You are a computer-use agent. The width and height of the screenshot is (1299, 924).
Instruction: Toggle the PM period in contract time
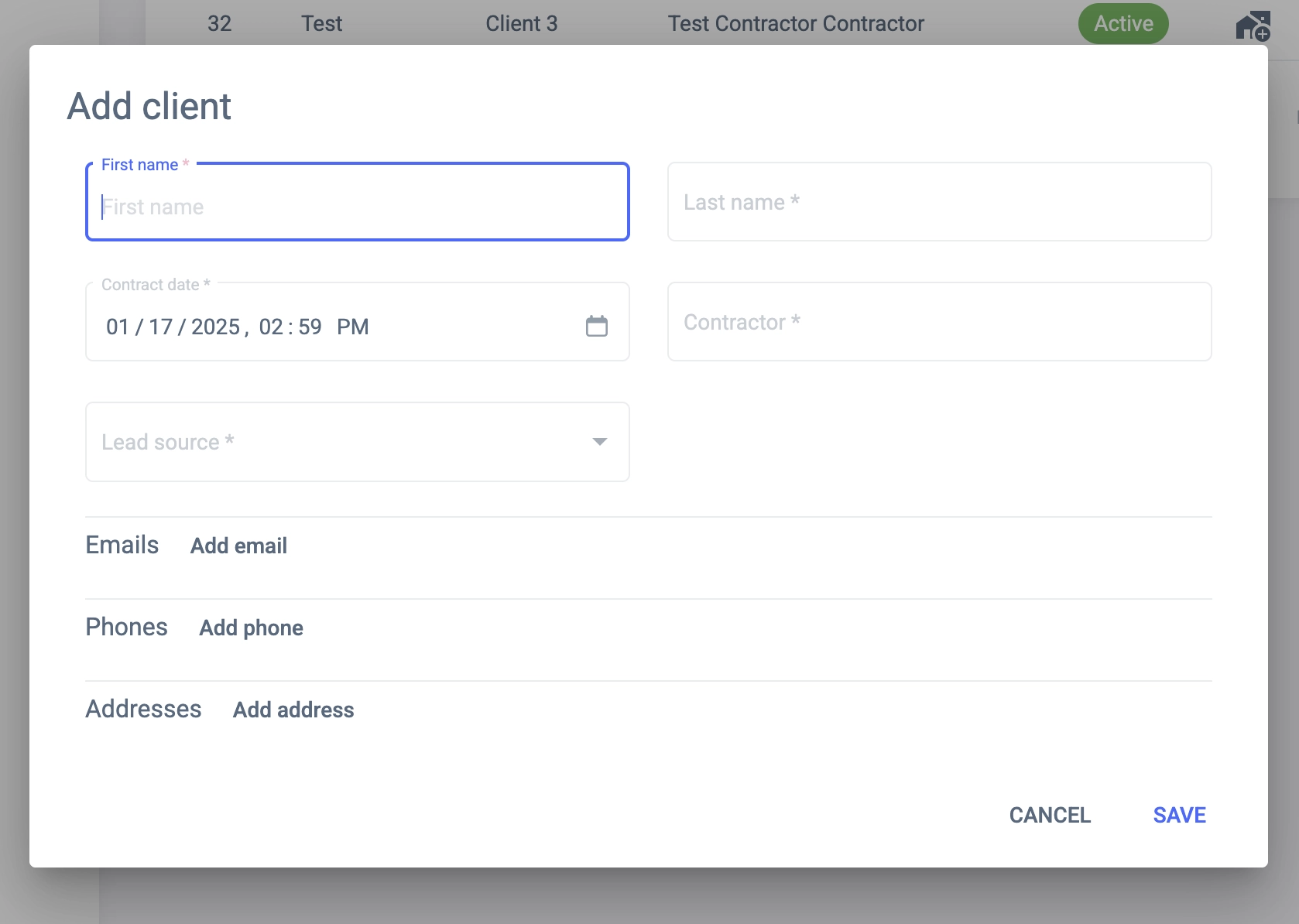click(x=352, y=327)
